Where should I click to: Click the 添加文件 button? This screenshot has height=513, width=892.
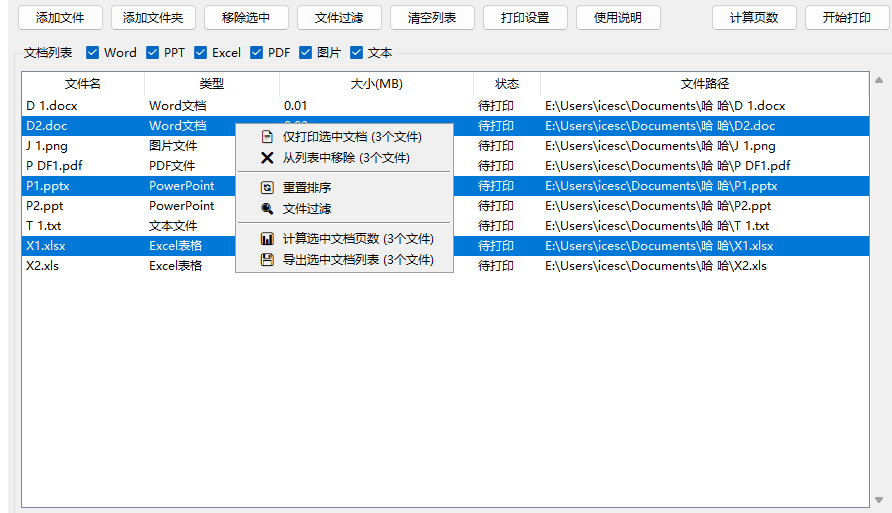(60, 18)
